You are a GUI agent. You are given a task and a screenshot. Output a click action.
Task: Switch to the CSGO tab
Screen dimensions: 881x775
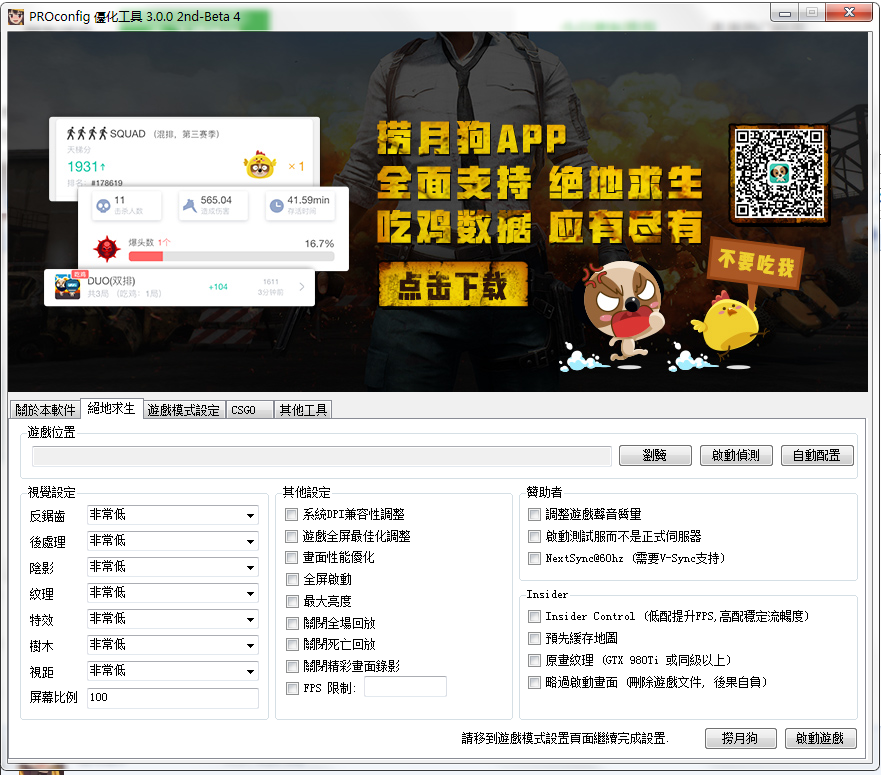point(249,410)
